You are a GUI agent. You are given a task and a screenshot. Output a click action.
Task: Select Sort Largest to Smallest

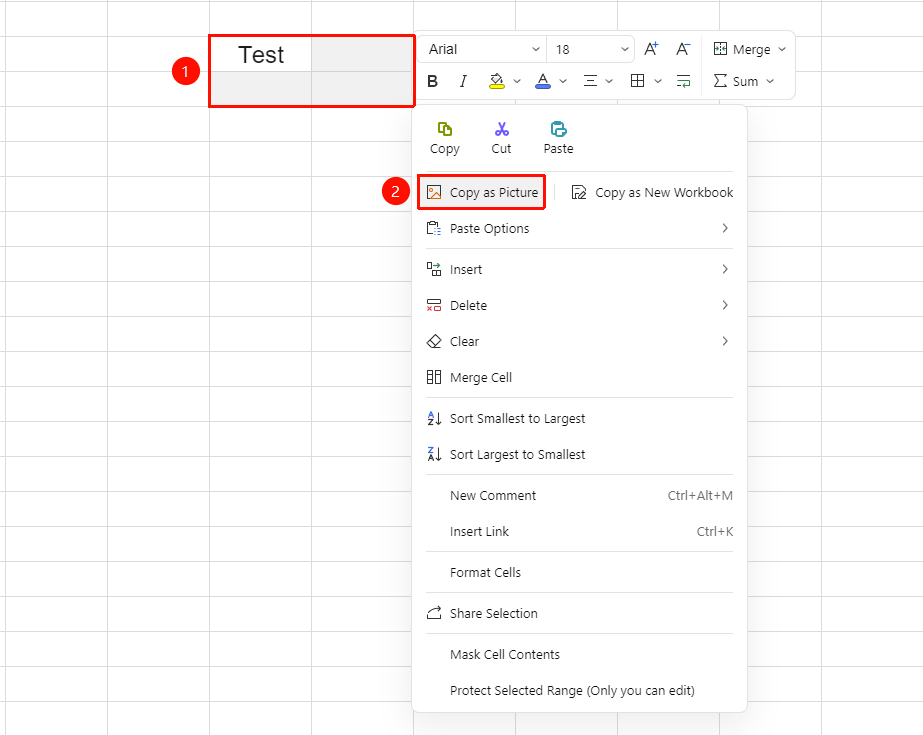pyautogui.click(x=579, y=454)
